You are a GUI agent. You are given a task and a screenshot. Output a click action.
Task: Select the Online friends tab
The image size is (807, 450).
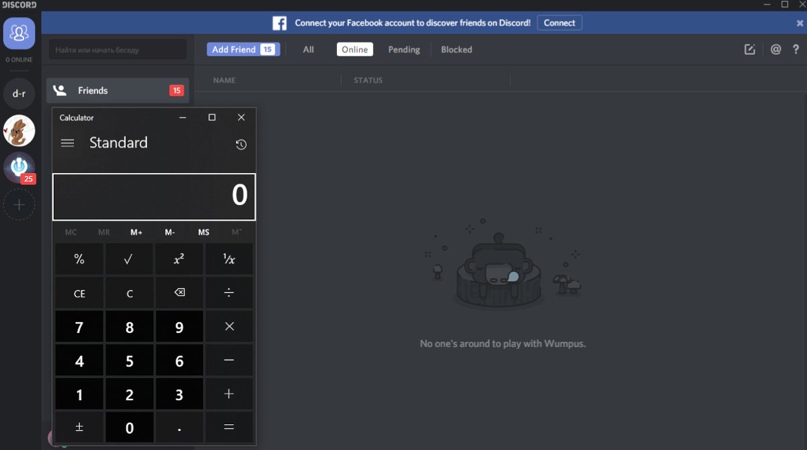click(355, 49)
